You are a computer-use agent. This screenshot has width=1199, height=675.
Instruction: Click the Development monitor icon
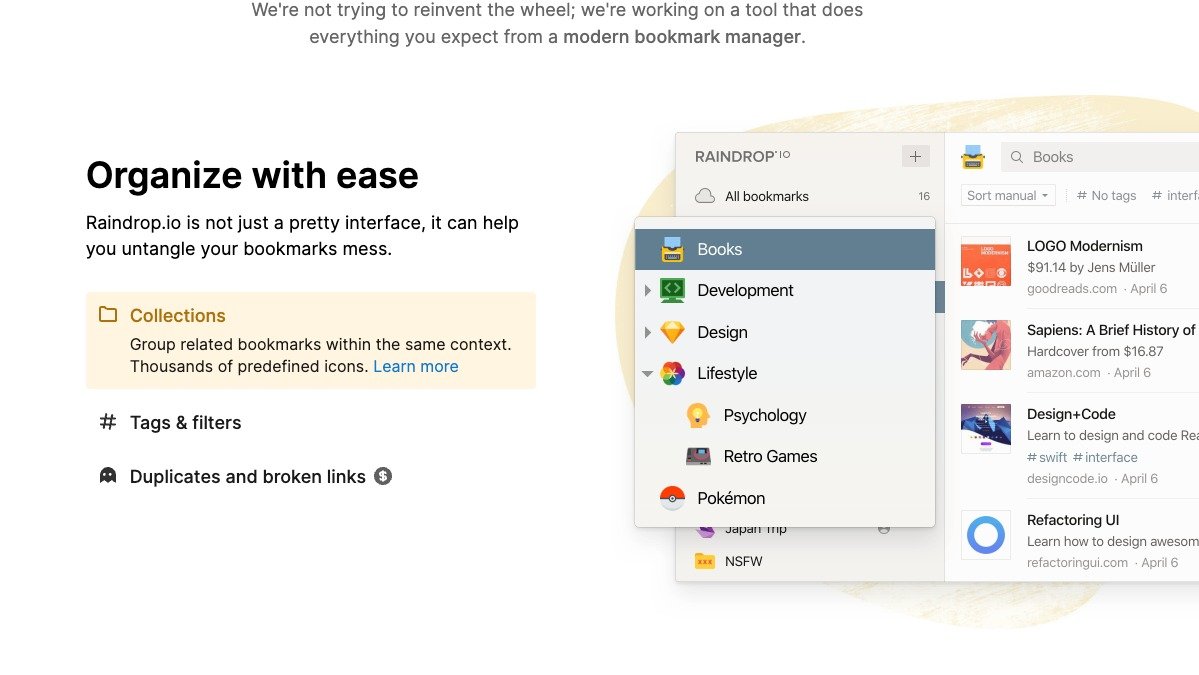(x=672, y=290)
